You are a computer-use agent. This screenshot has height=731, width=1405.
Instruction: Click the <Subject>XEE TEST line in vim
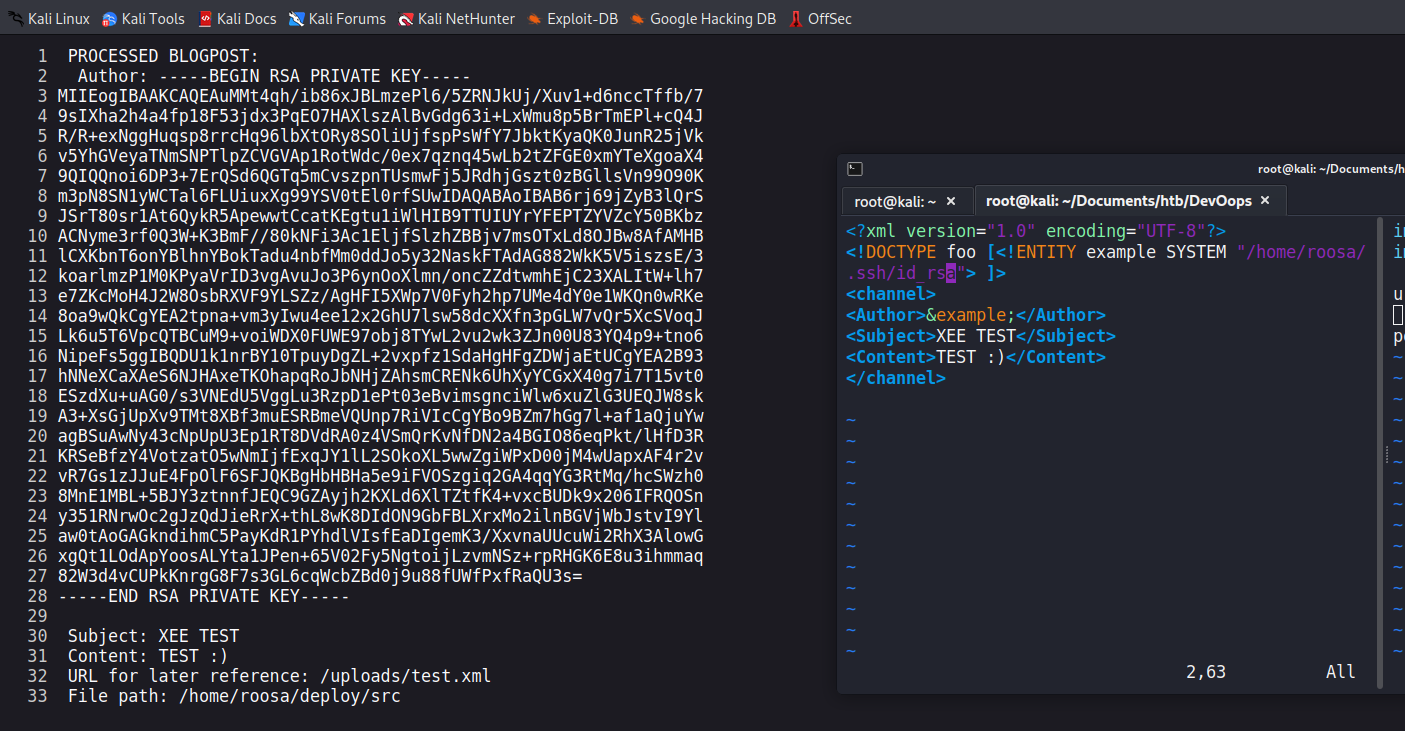pyautogui.click(x=981, y=336)
